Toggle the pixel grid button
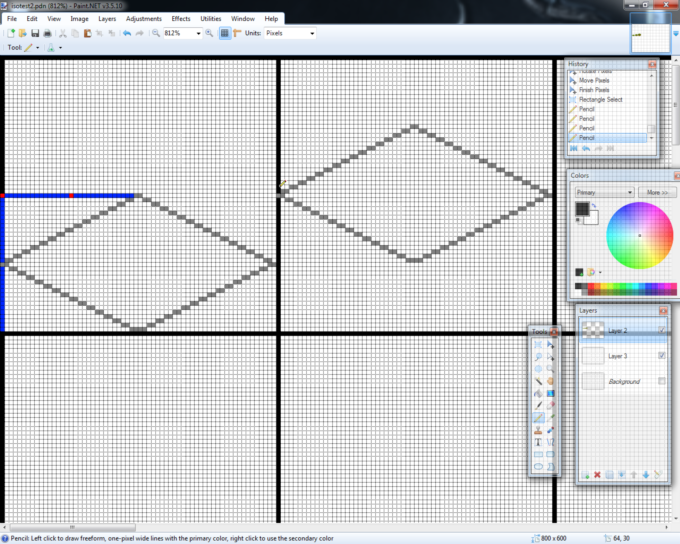This screenshot has width=680, height=544. coord(224,33)
